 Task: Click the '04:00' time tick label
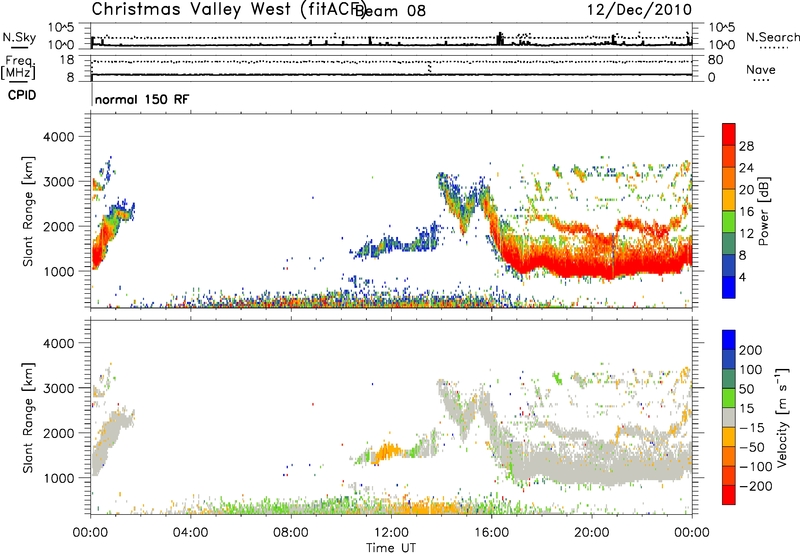tap(190, 533)
